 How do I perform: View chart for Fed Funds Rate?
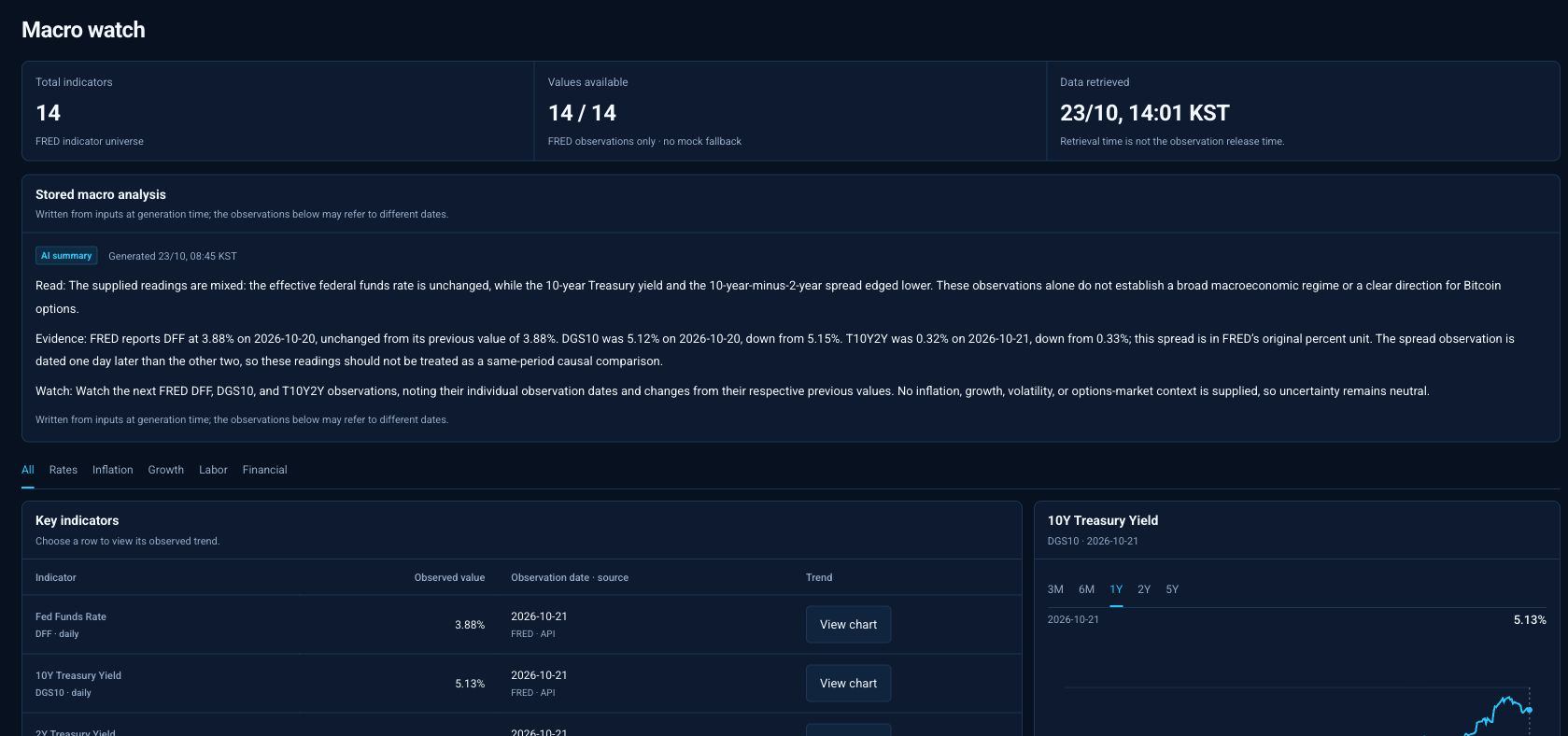pos(848,625)
